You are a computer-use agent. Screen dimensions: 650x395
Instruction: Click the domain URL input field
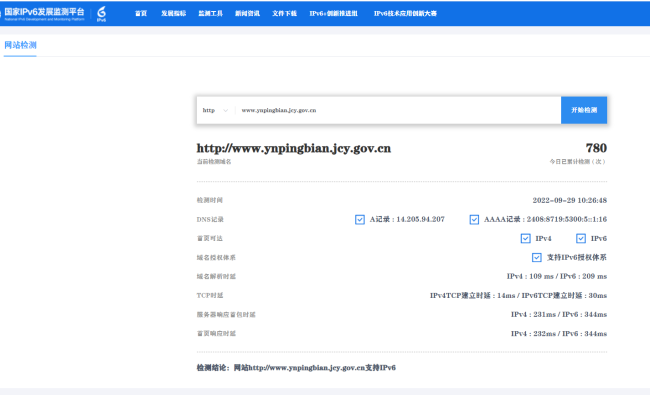click(x=398, y=110)
